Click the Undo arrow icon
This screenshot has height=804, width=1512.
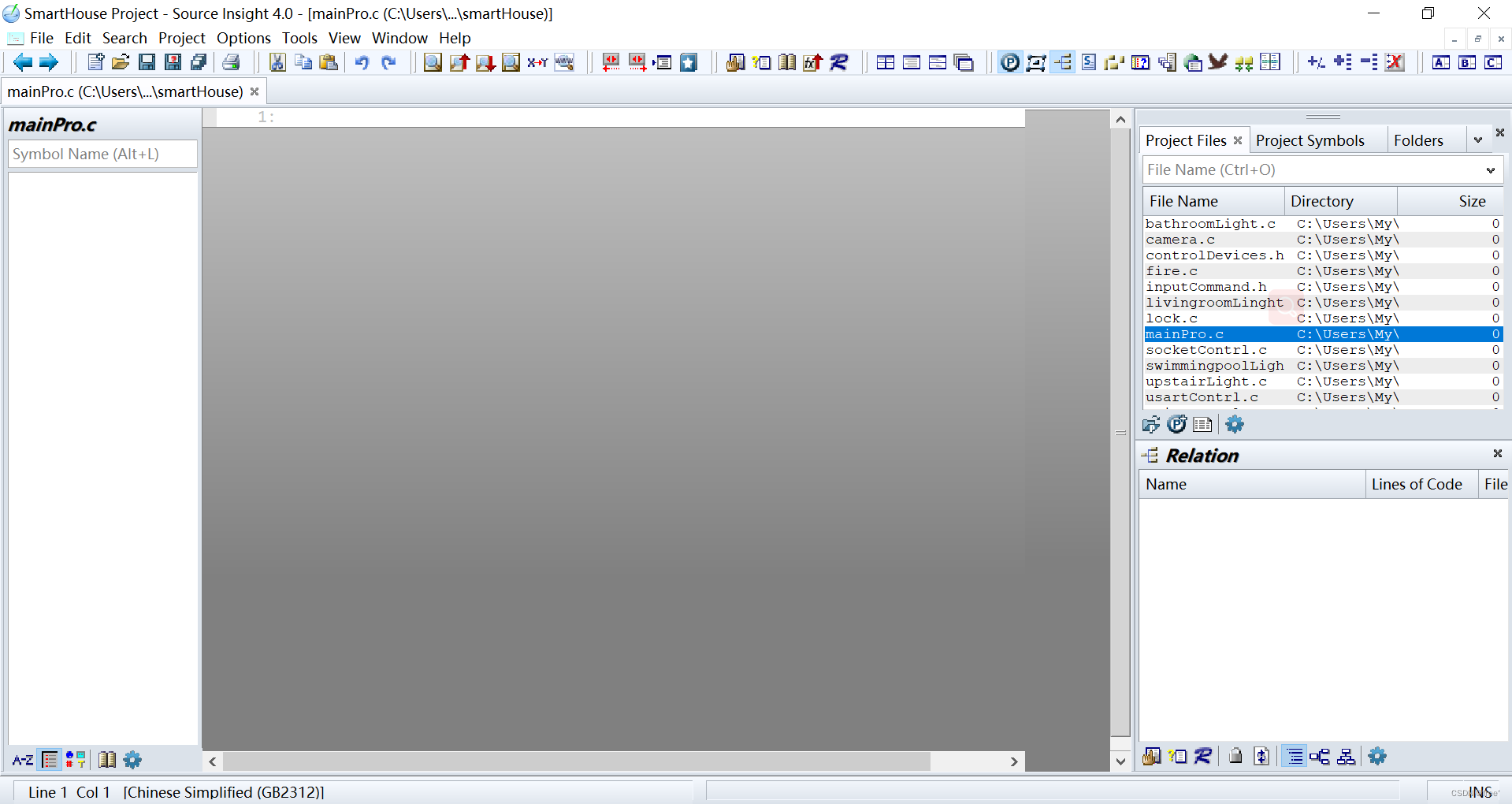click(x=362, y=62)
